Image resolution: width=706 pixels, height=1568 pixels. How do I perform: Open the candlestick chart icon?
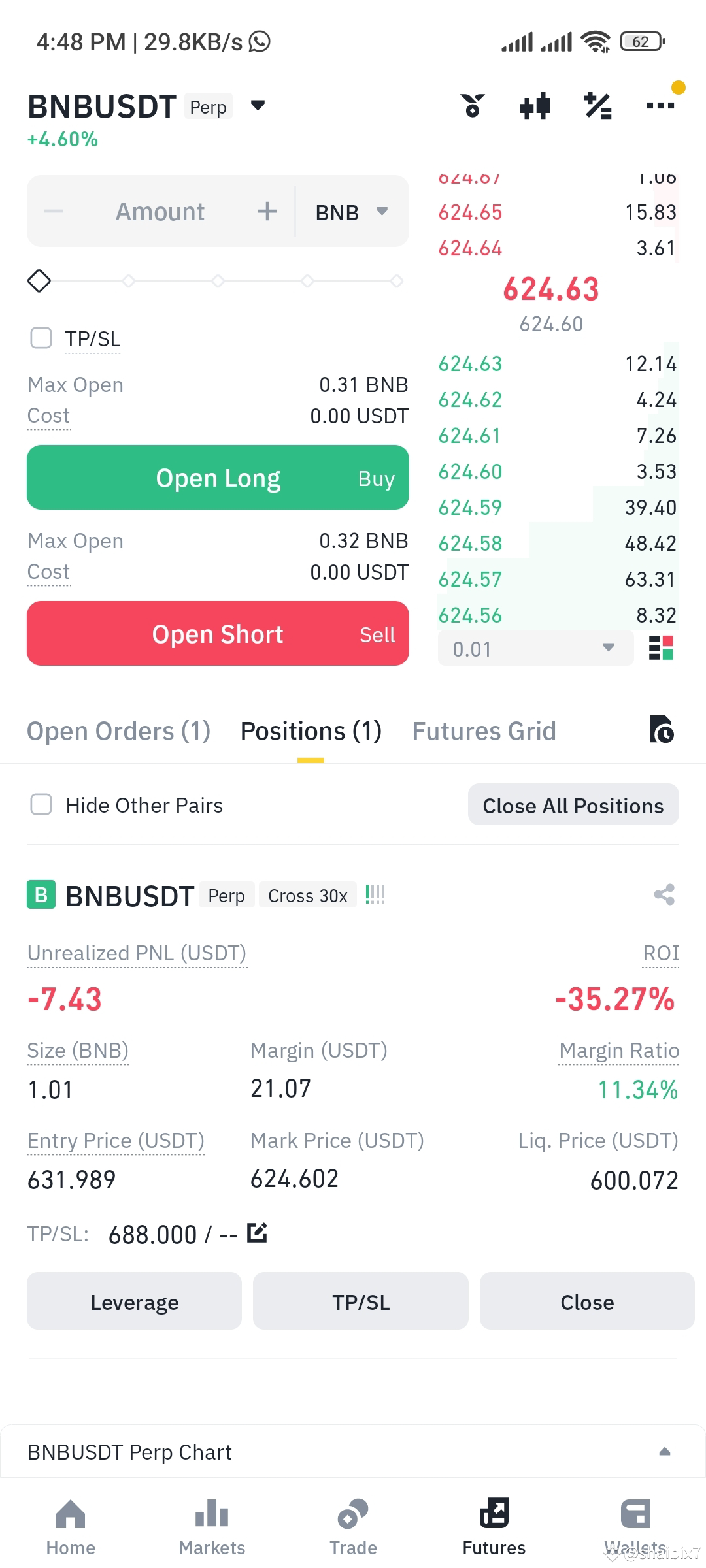click(535, 106)
